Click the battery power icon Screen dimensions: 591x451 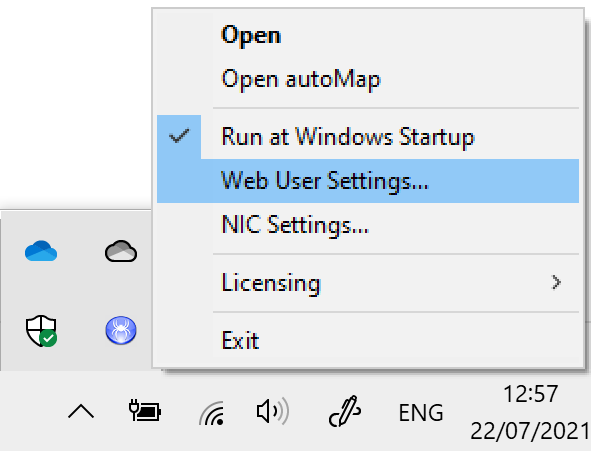tap(145, 411)
